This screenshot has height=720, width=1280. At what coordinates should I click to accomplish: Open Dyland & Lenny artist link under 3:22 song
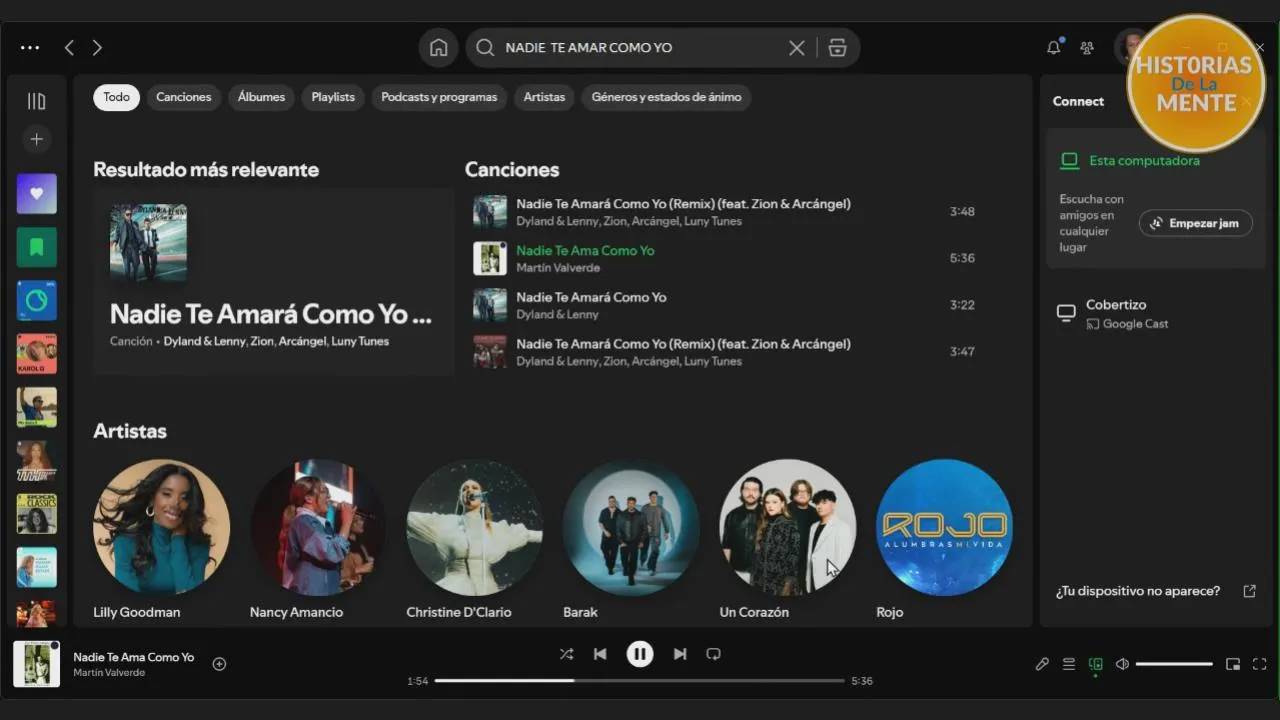pos(557,315)
